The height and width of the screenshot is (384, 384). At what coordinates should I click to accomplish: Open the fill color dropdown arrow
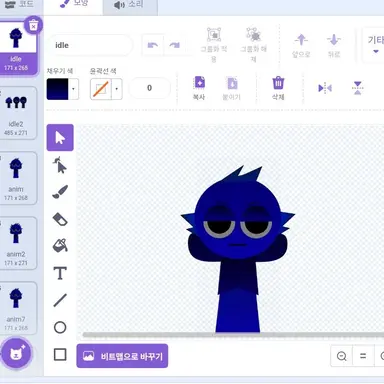point(74,89)
